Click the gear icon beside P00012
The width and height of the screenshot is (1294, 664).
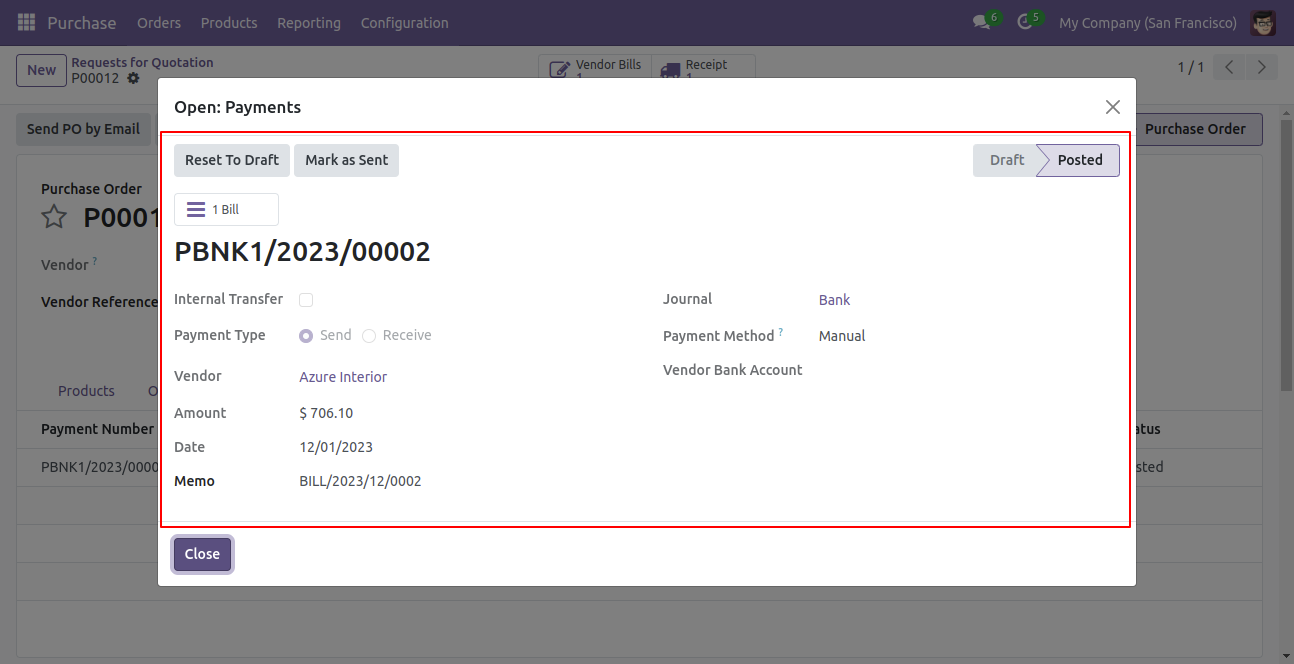point(133,78)
